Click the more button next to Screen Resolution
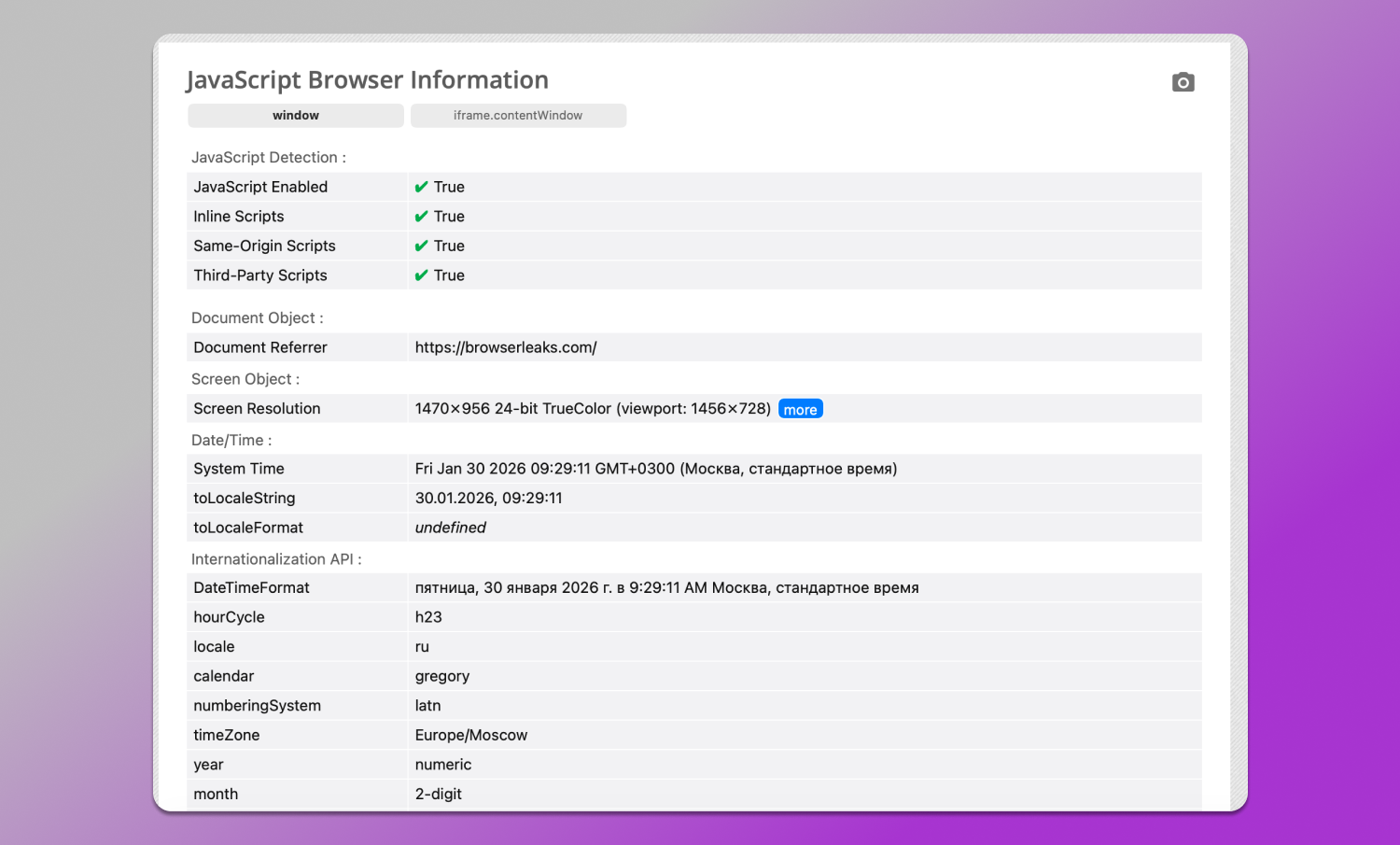1400x845 pixels. click(800, 408)
